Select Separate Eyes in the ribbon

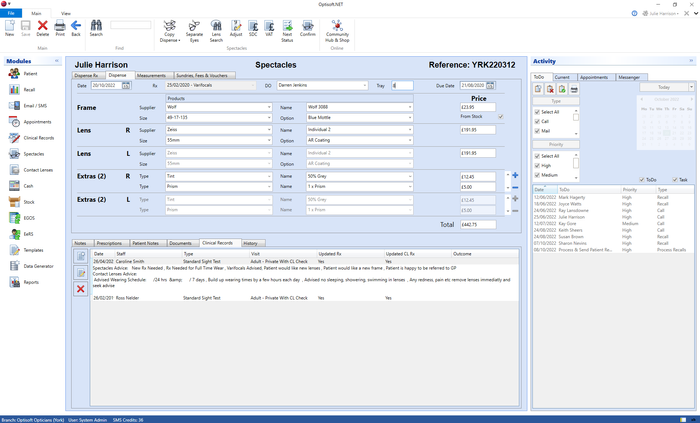pos(194,31)
